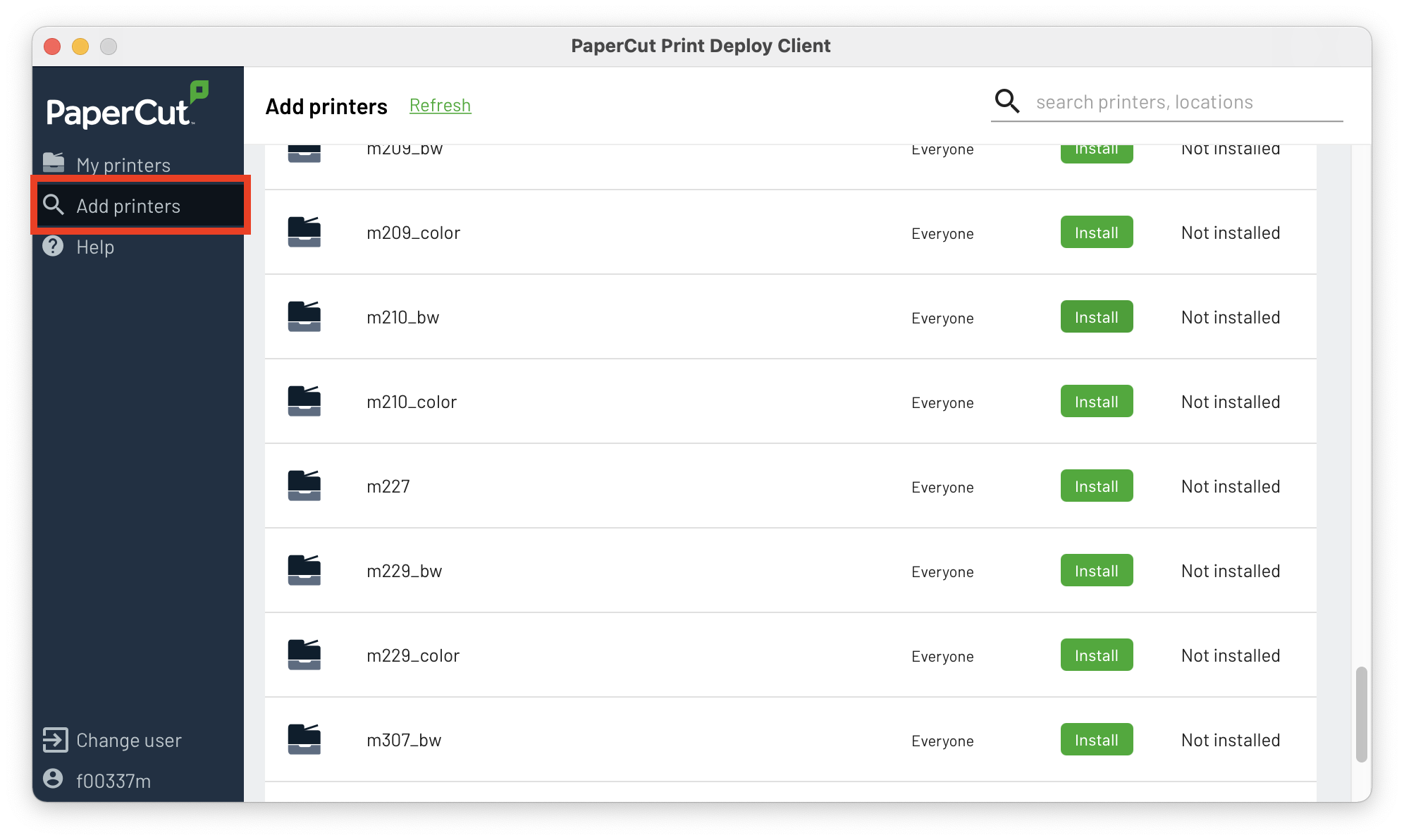Switch to the My printers section

(x=123, y=163)
